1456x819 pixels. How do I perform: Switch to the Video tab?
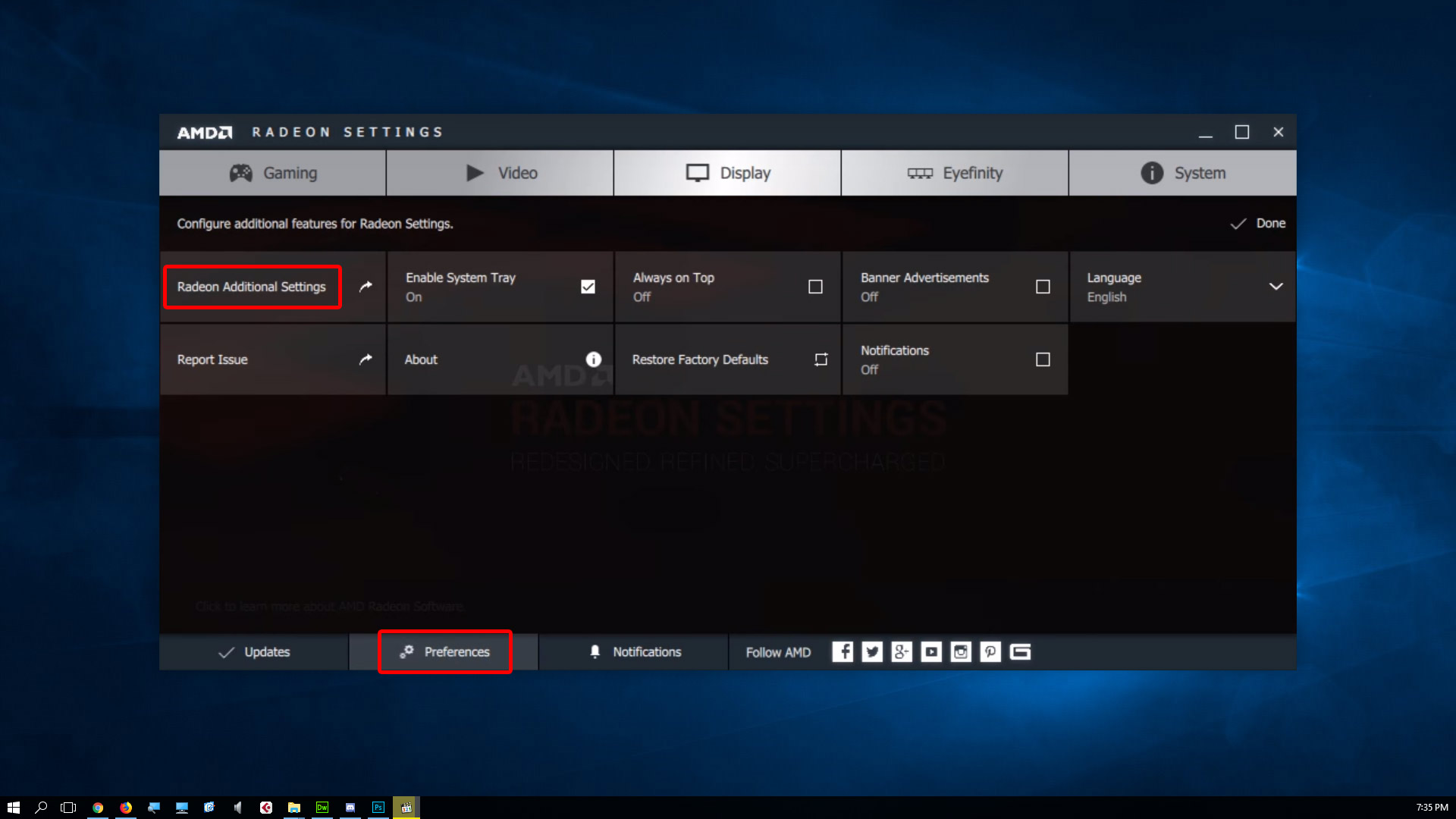[500, 173]
